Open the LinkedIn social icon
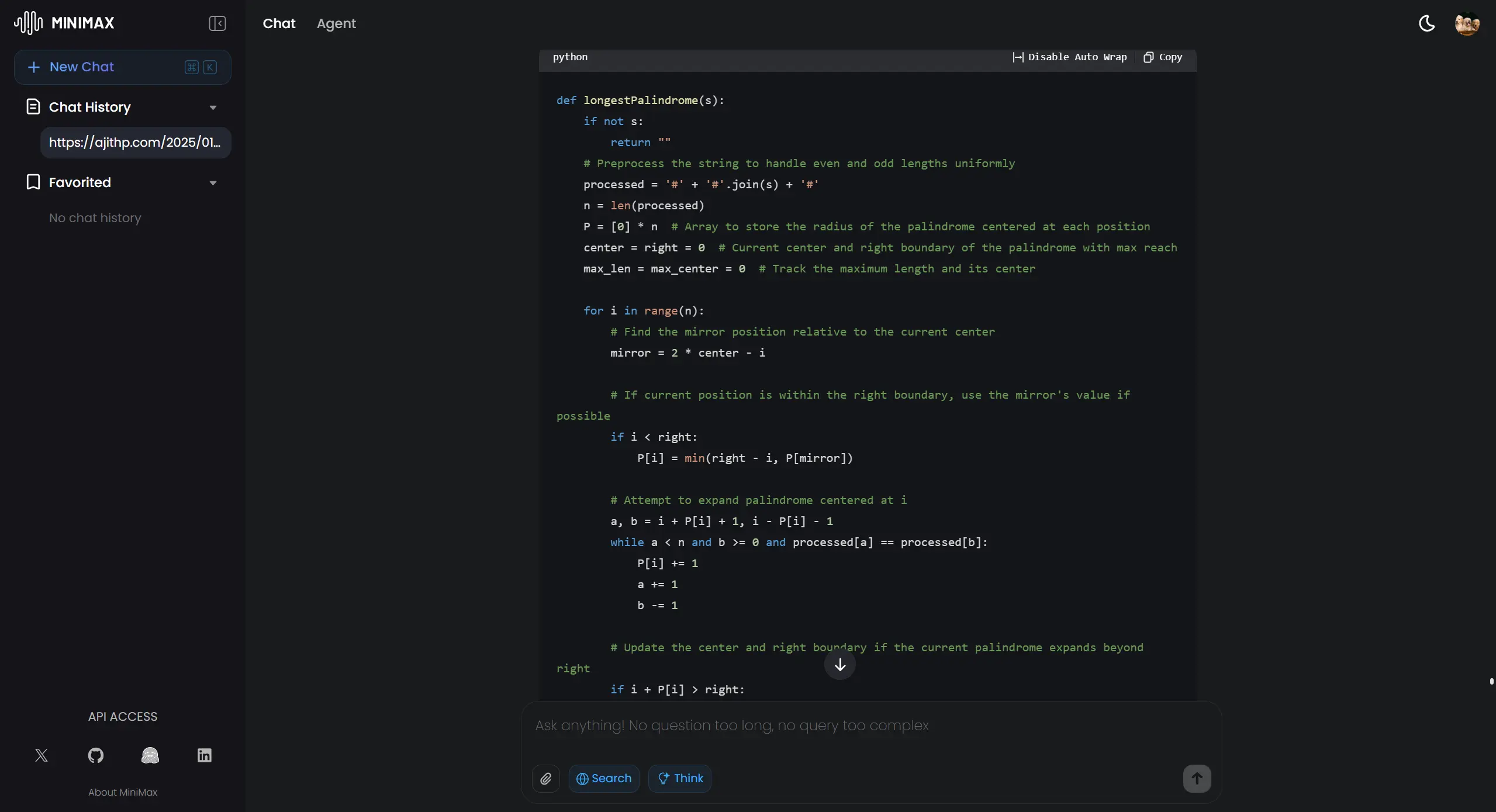The width and height of the screenshot is (1496, 812). pos(204,755)
